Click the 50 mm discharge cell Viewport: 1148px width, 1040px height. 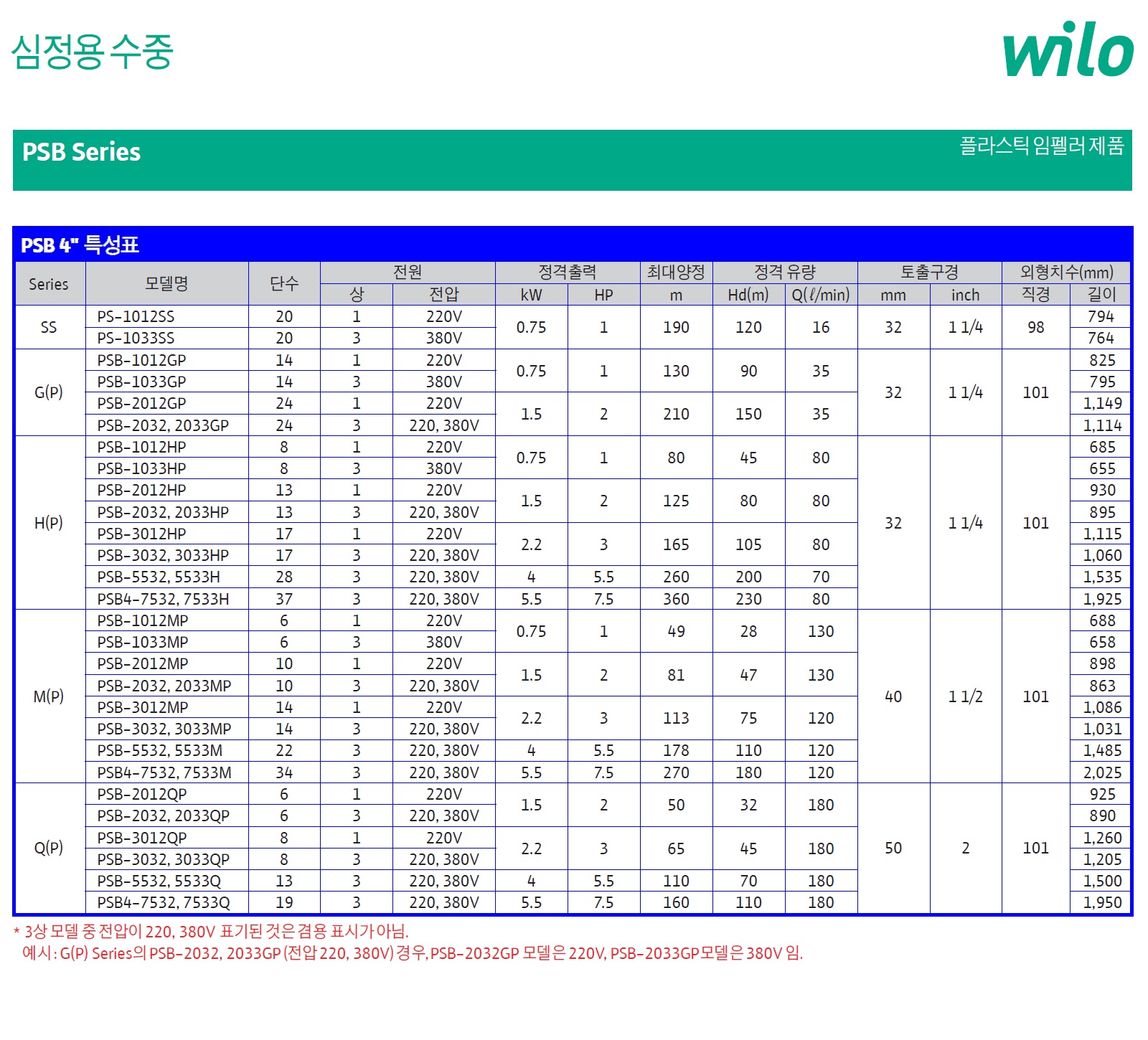pos(893,848)
